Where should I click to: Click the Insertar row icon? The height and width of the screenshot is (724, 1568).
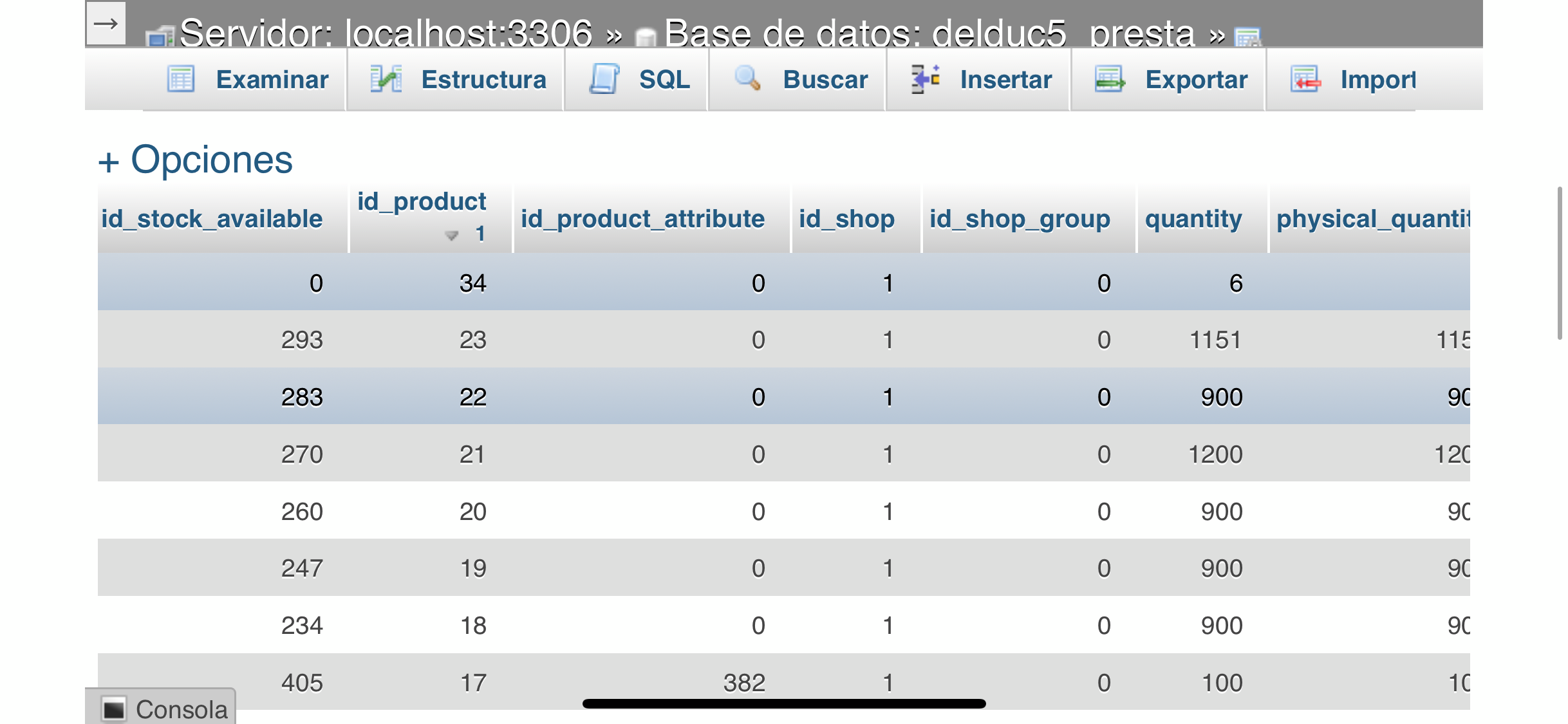pyautogui.click(x=925, y=80)
